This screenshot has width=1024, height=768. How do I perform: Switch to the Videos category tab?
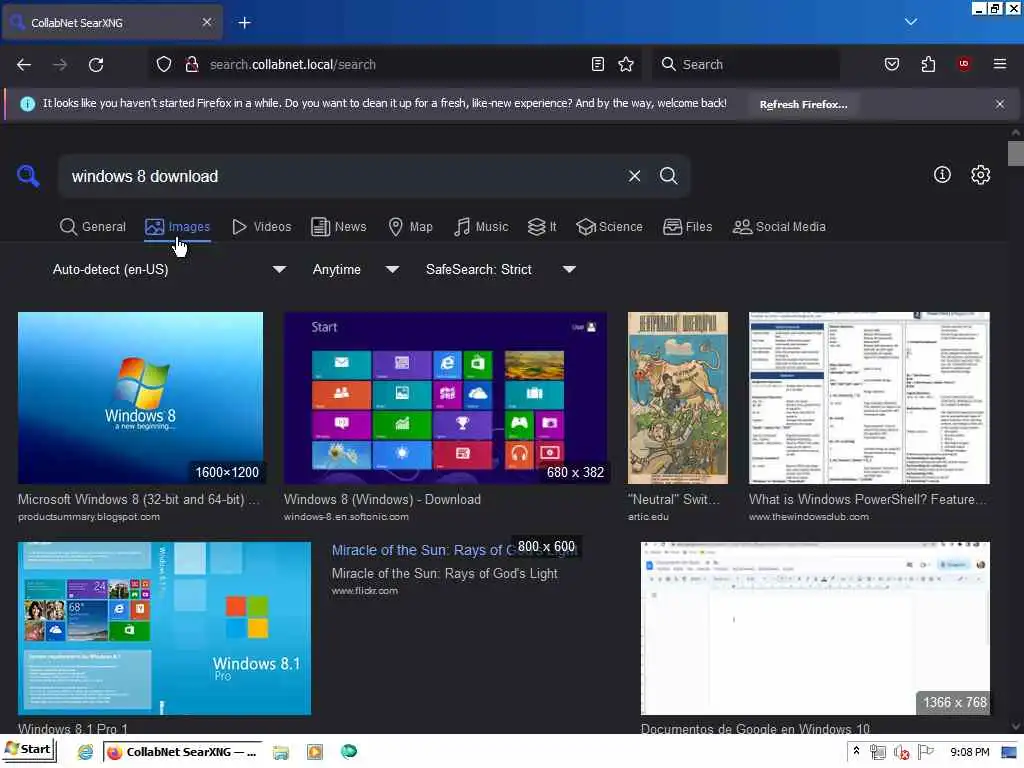pyautogui.click(x=262, y=227)
